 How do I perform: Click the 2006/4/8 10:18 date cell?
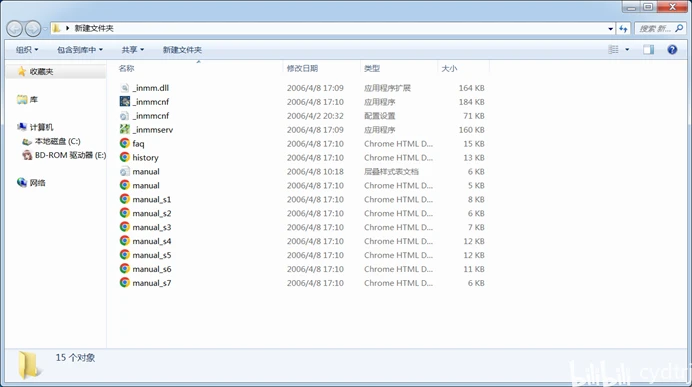315,171
